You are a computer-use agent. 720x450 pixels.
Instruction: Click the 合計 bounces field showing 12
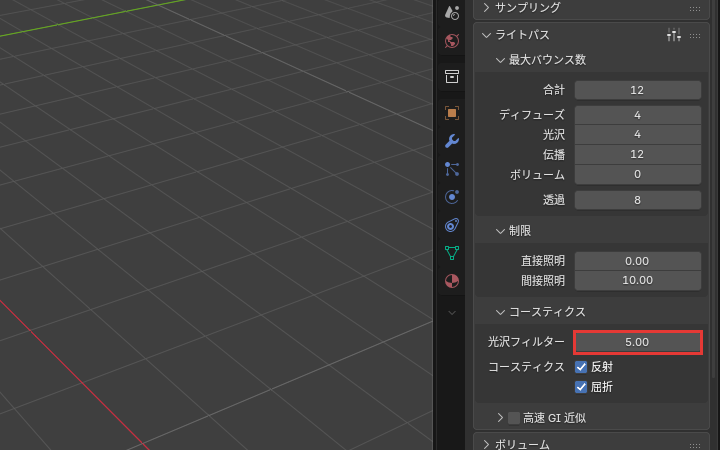637,90
